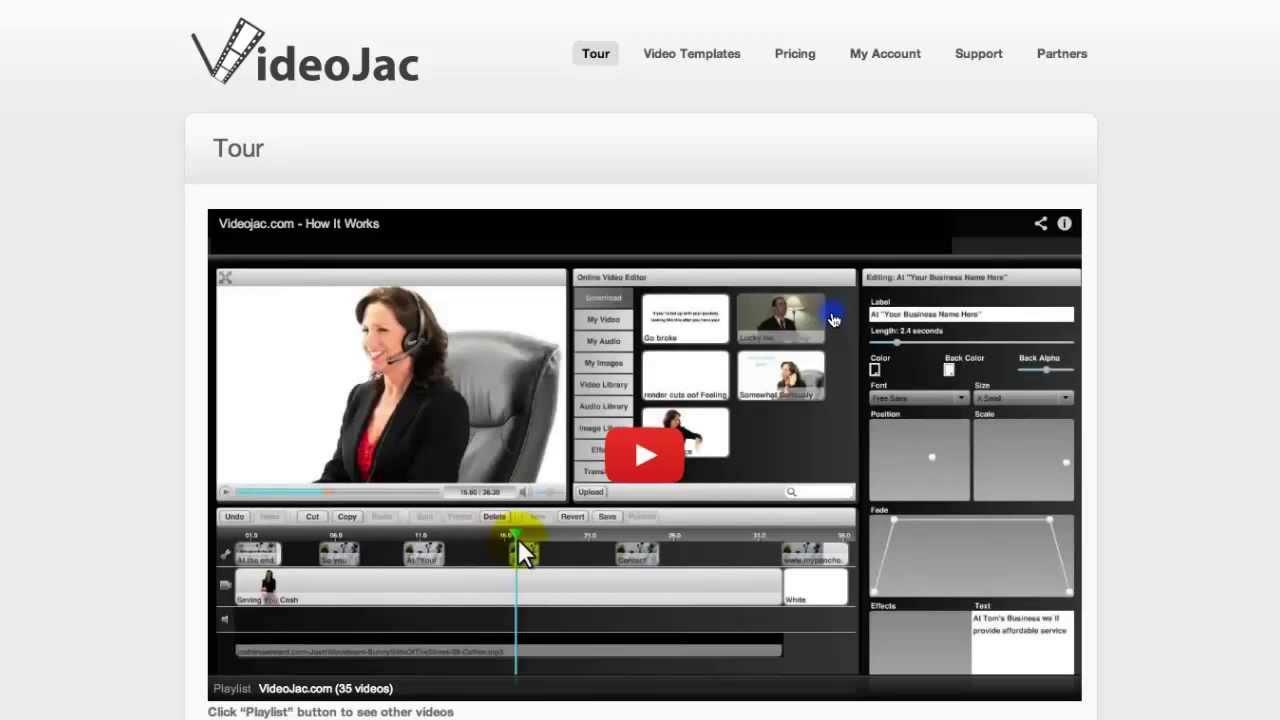Screen dimensions: 1280x720
Task: Open the Tour navigation tab
Action: coord(596,54)
